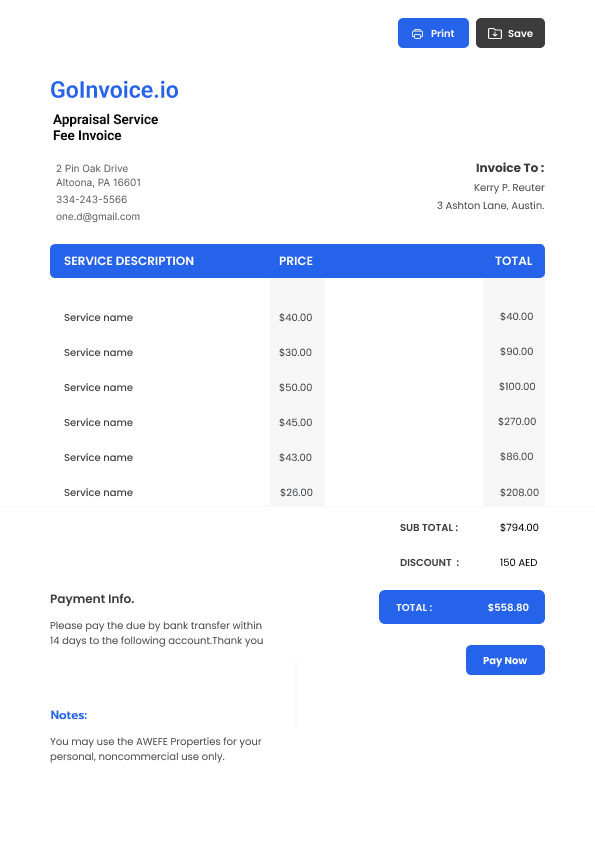Click the $45.00 price cell

click(296, 423)
